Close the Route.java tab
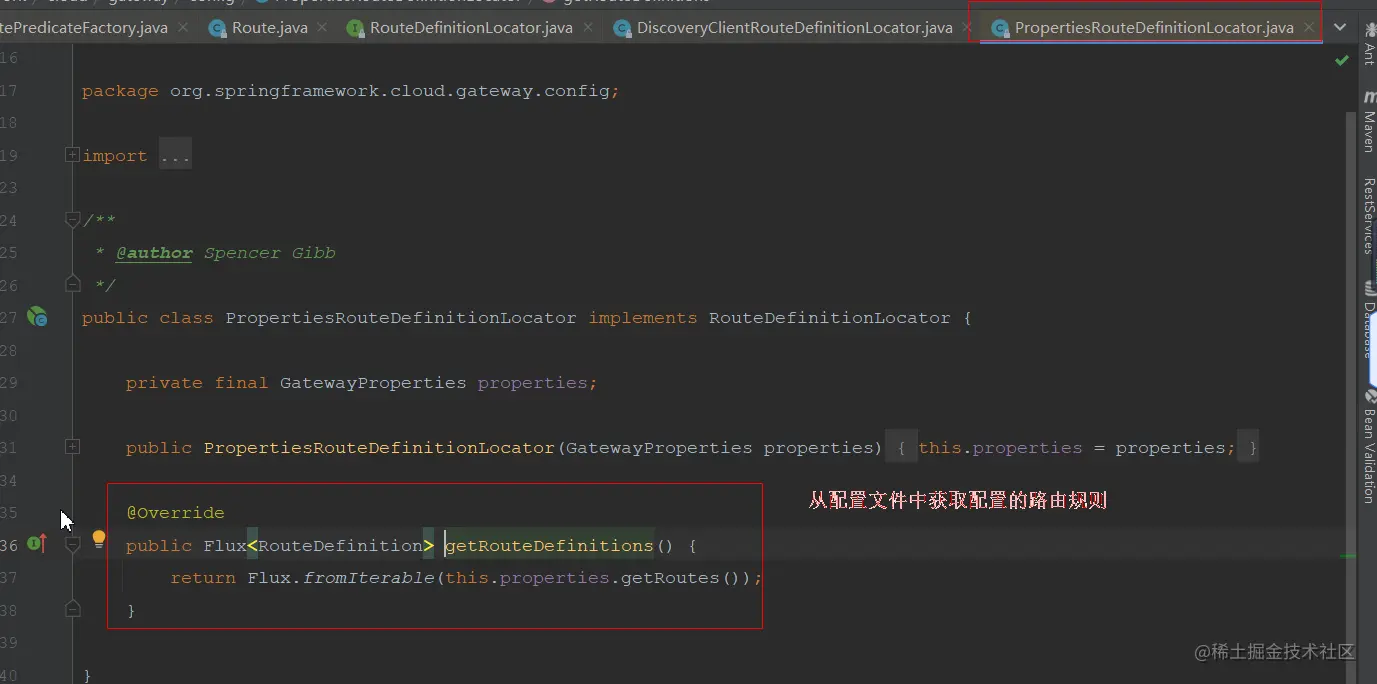This screenshot has height=684, width=1377. [323, 28]
